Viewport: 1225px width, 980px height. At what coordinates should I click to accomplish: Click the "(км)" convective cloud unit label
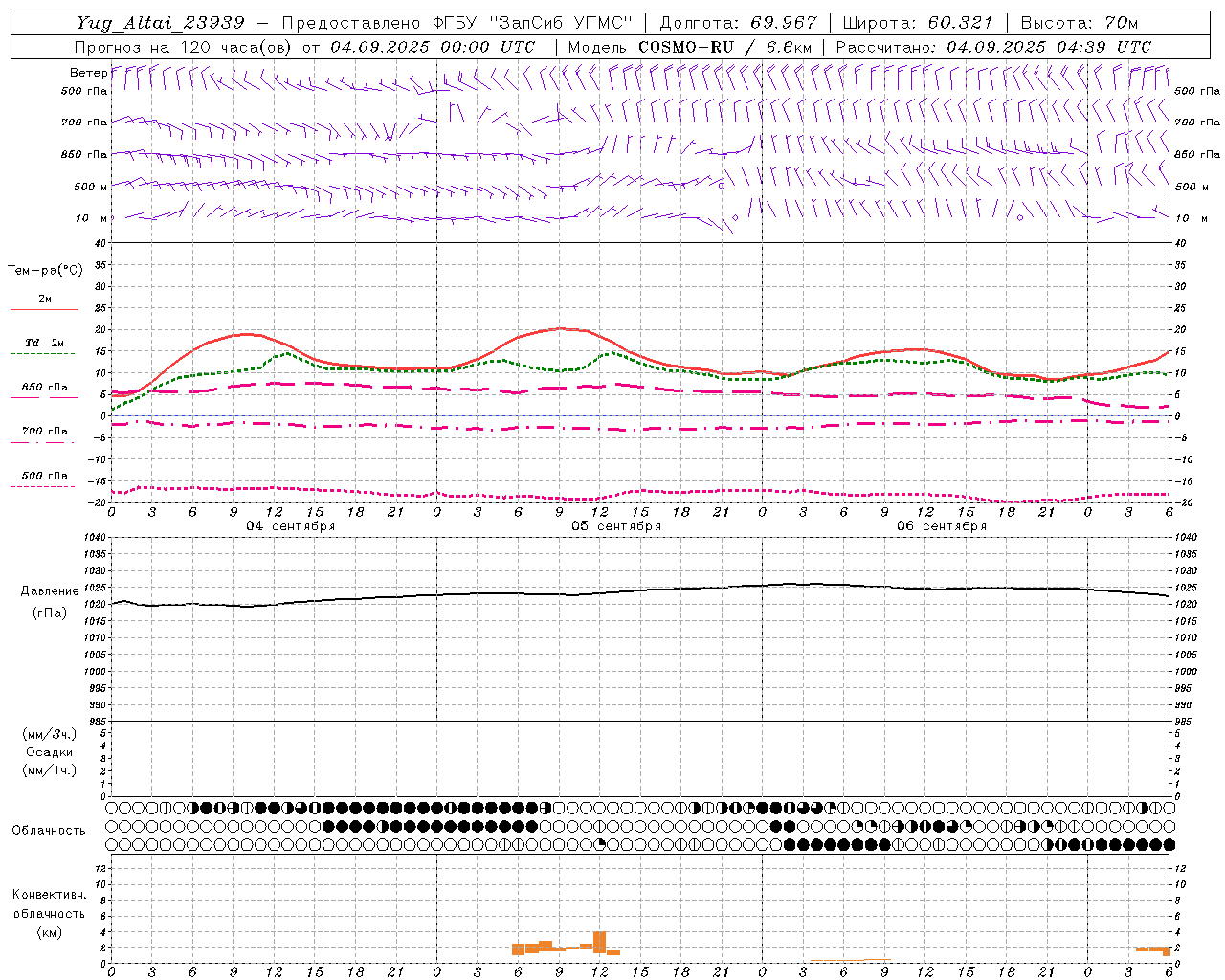49,932
